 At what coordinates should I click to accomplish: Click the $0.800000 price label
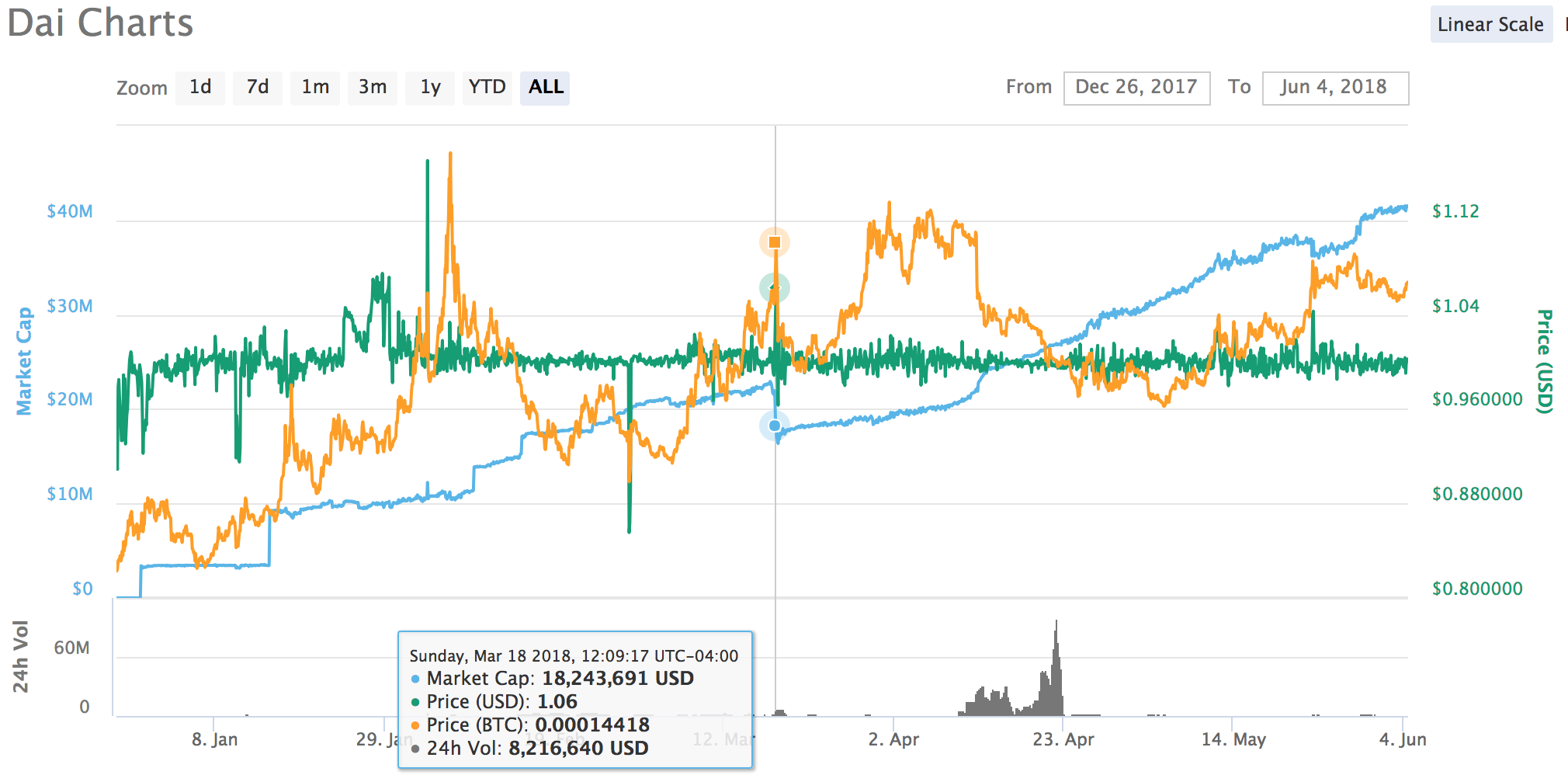point(1477,589)
